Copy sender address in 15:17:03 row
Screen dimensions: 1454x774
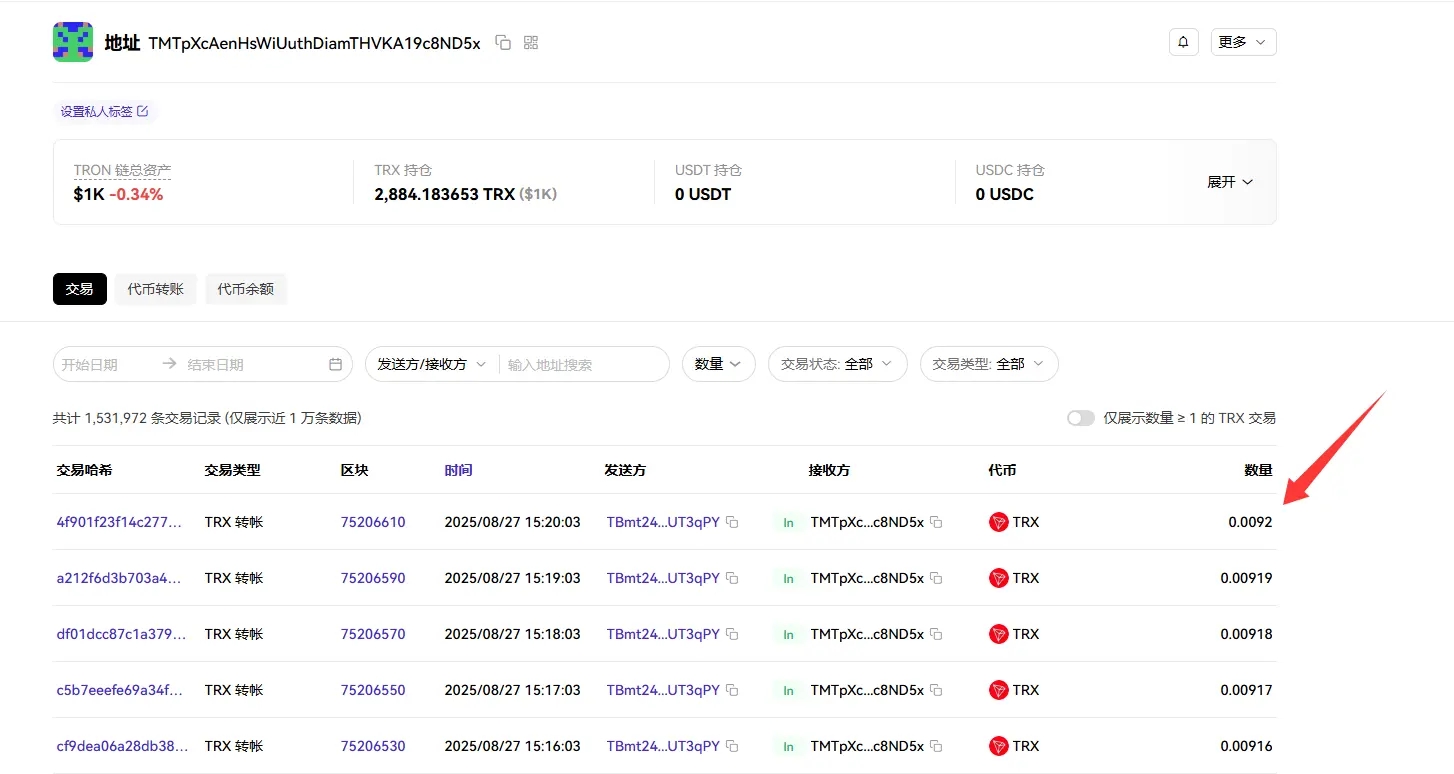(x=732, y=690)
